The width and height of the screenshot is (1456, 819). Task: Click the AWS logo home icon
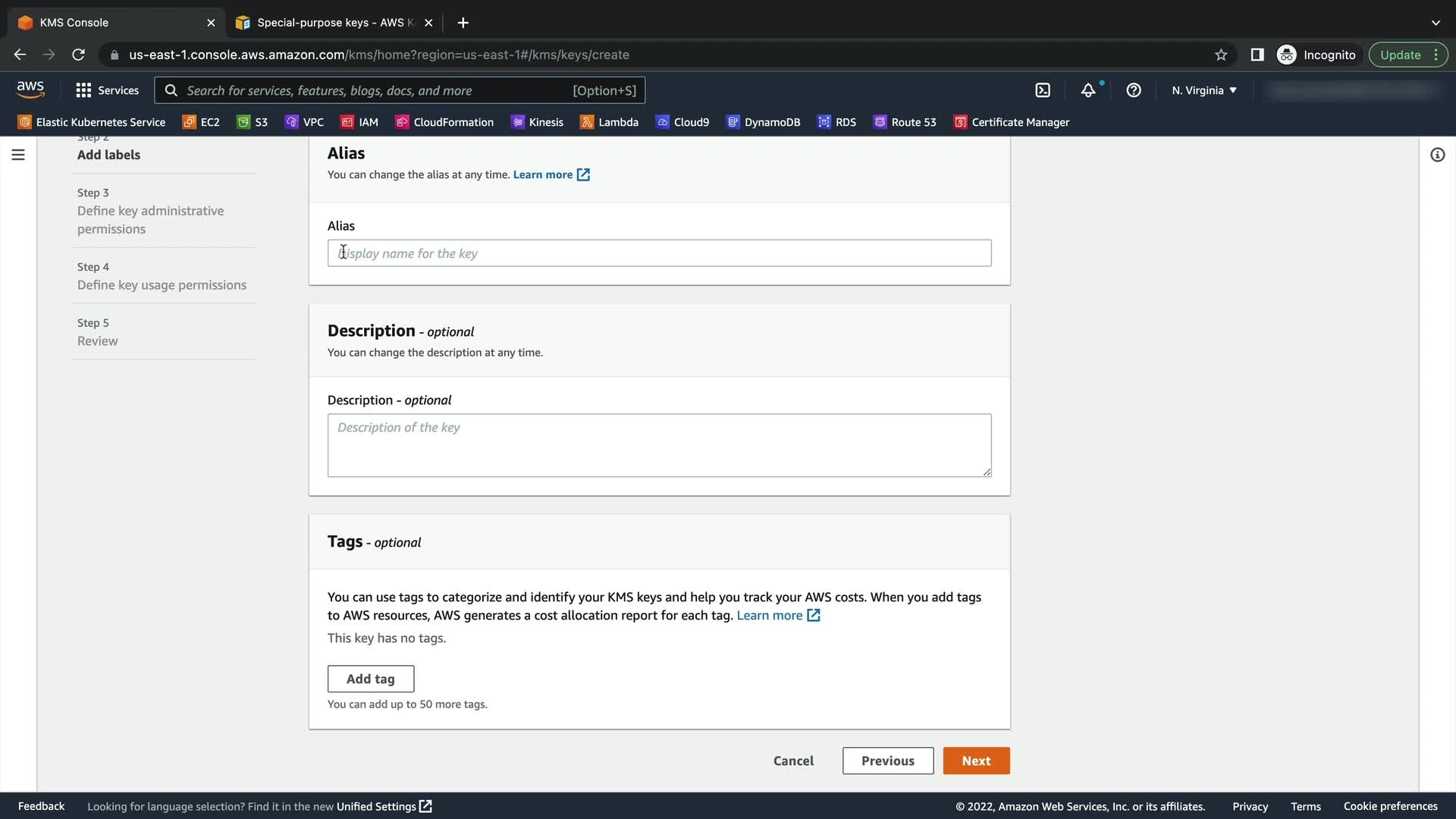point(30,89)
